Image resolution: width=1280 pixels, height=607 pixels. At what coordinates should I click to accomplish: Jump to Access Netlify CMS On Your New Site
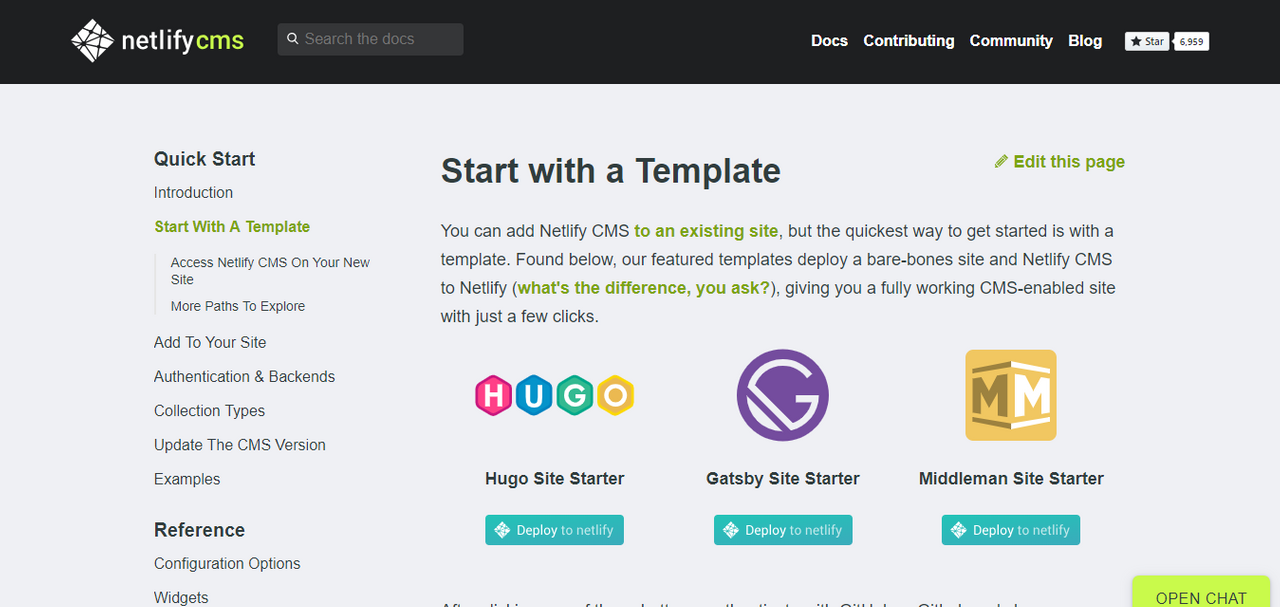[270, 271]
